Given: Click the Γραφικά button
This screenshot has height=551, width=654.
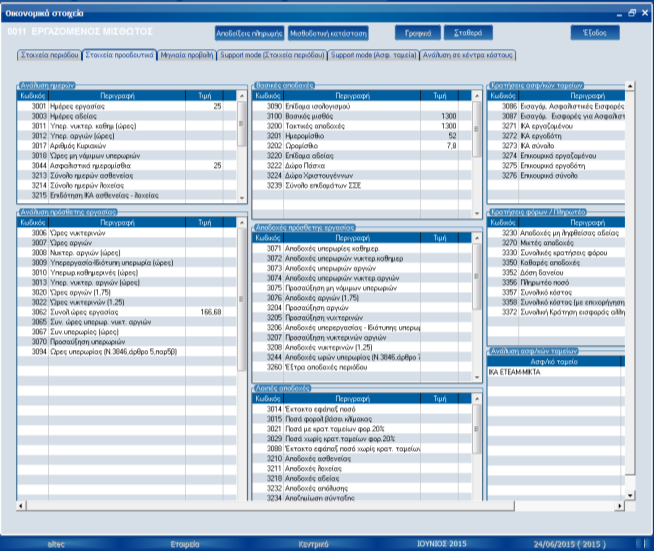Looking at the screenshot, I should pos(418,33).
